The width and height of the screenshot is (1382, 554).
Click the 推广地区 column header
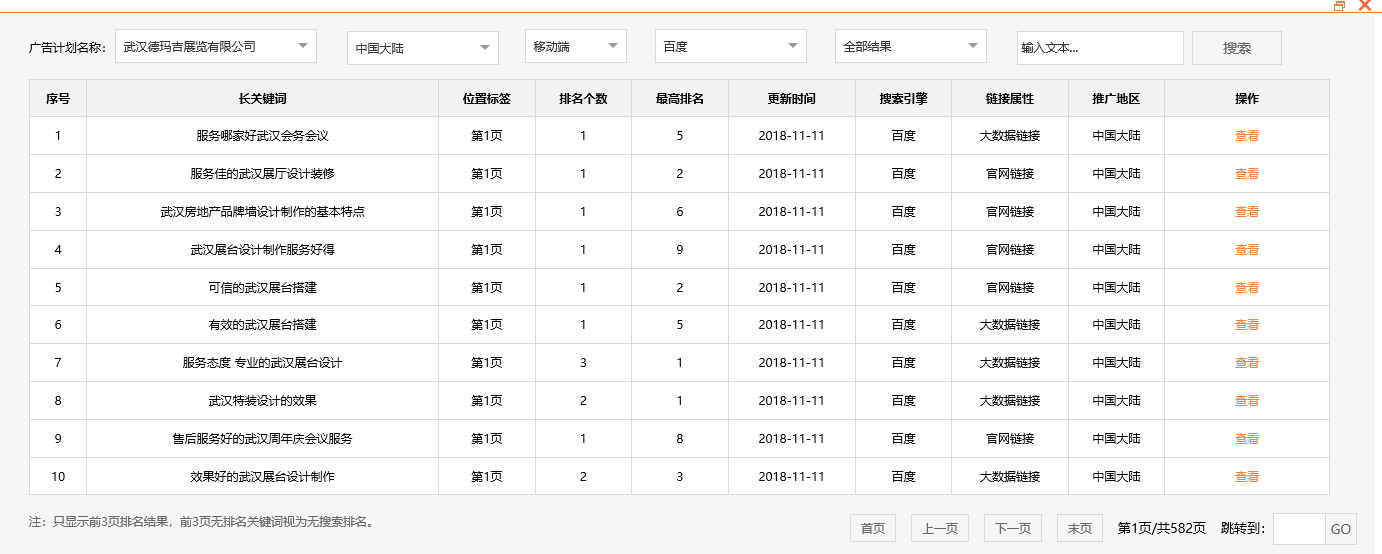click(1116, 99)
